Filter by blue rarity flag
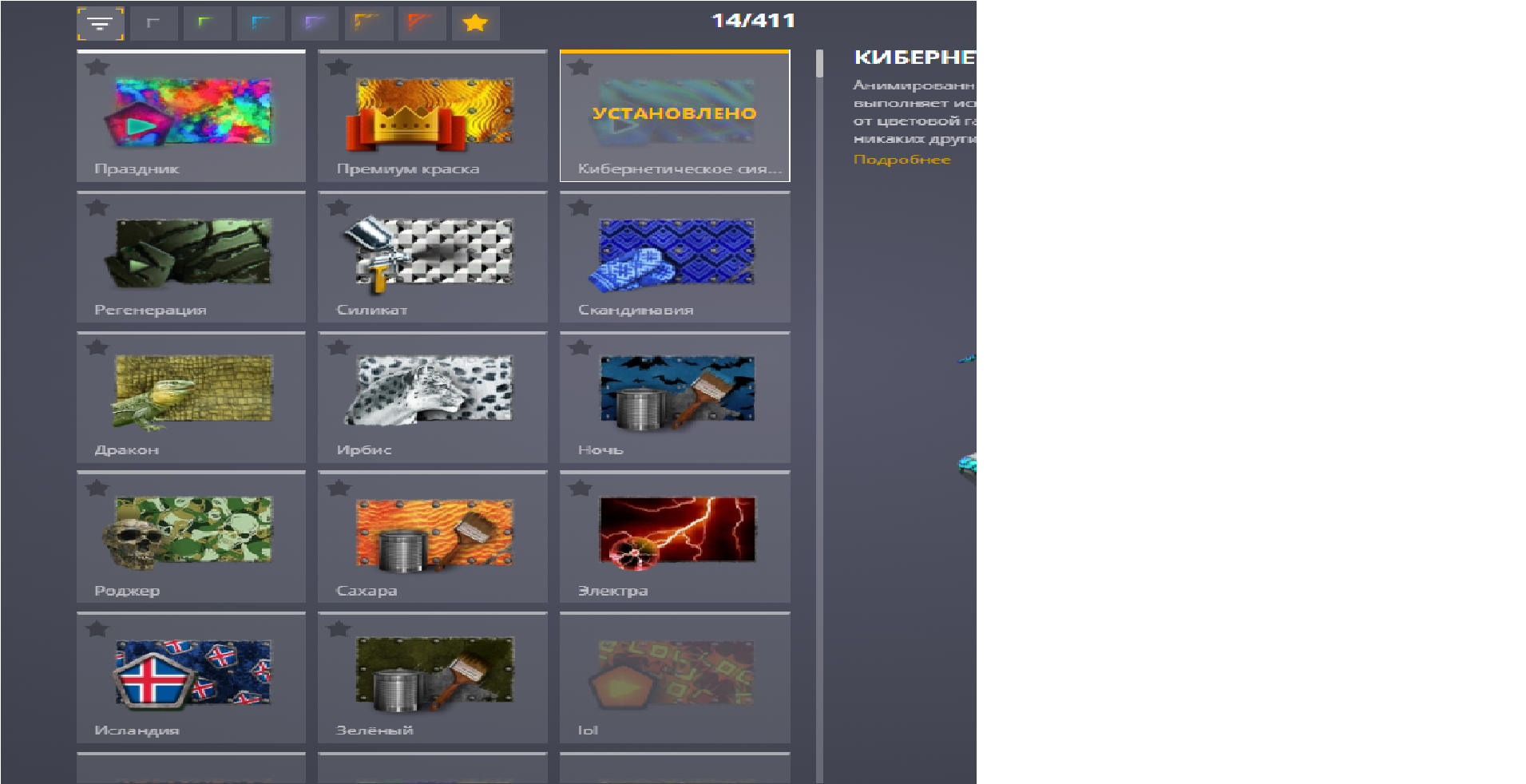 tap(260, 23)
